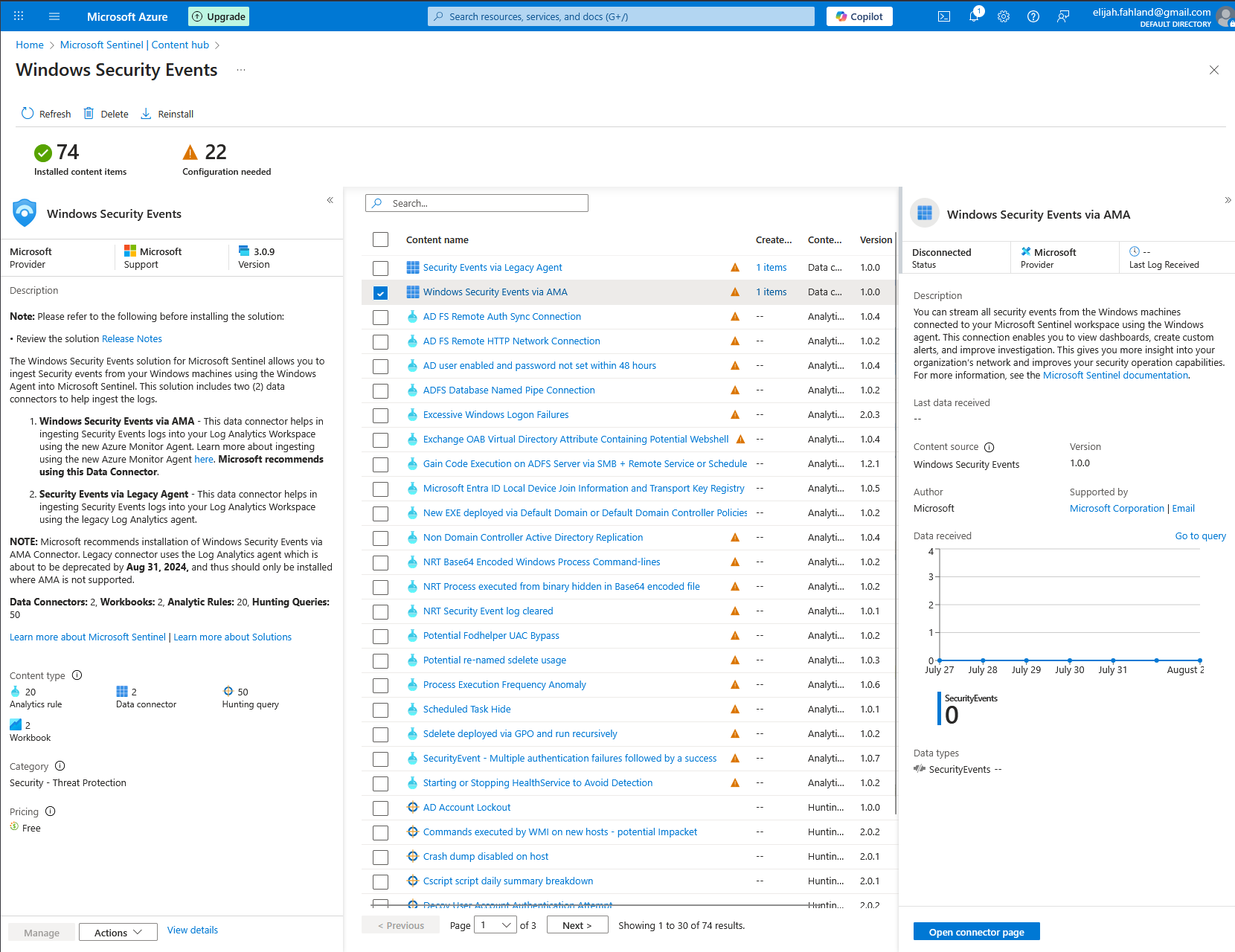Click the Refresh toolbar command
This screenshot has height=952, width=1235.
point(46,114)
